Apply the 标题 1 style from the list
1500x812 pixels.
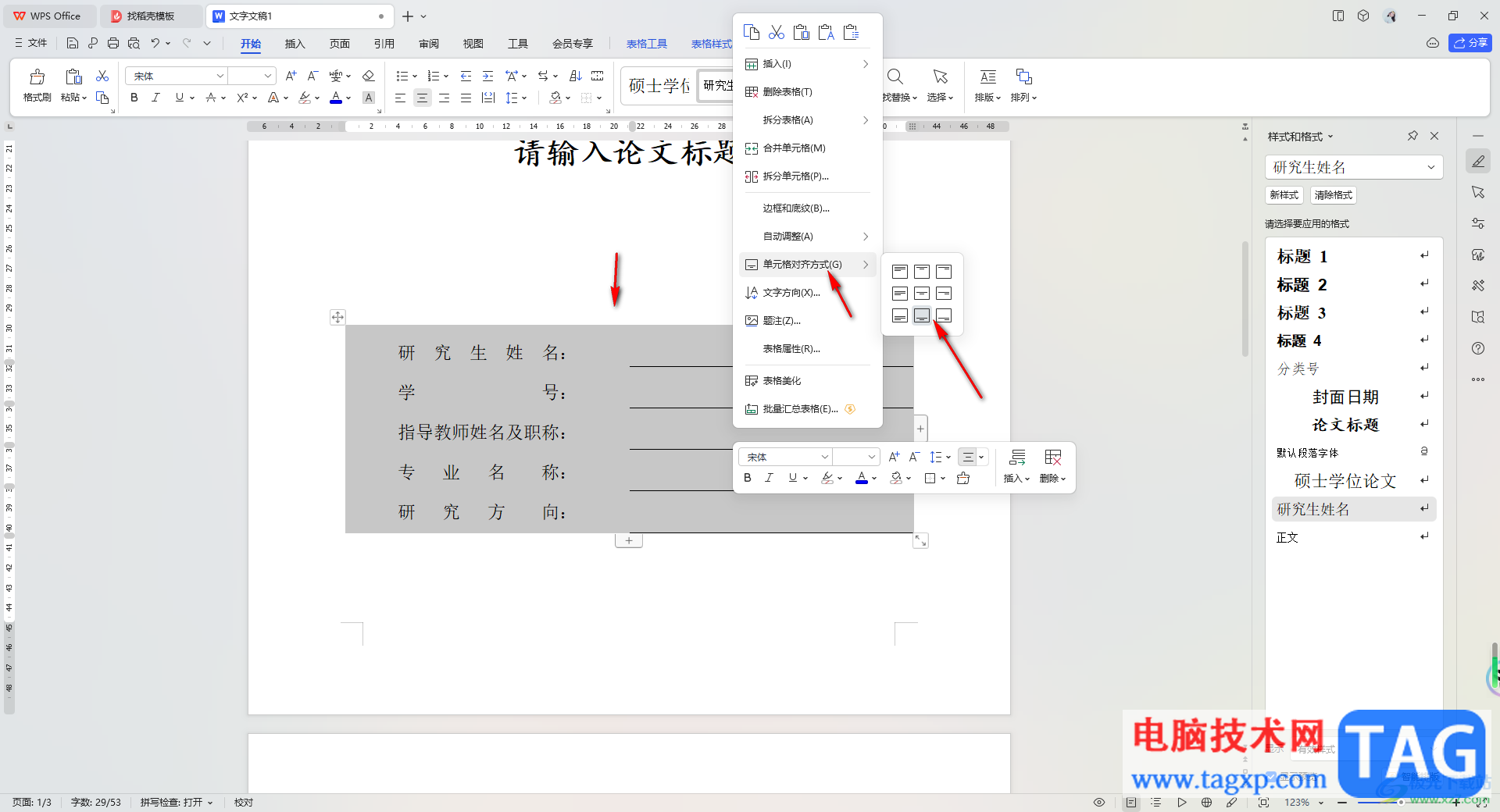[x=1352, y=256]
